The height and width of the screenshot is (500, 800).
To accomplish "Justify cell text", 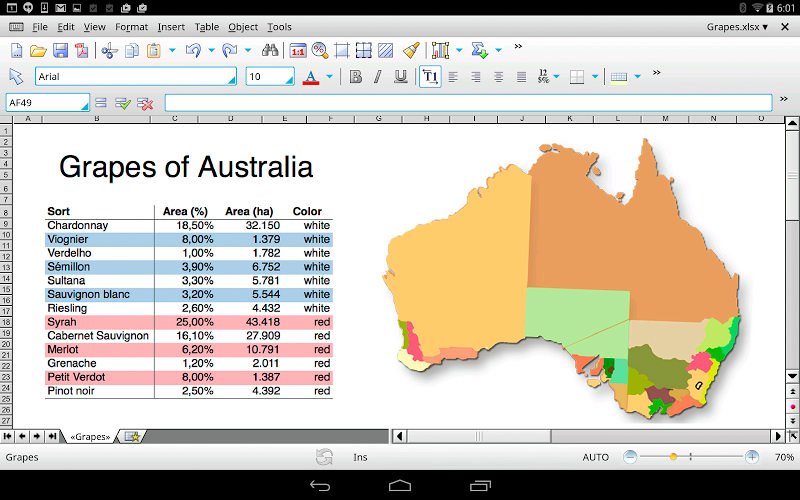I will pos(521,77).
